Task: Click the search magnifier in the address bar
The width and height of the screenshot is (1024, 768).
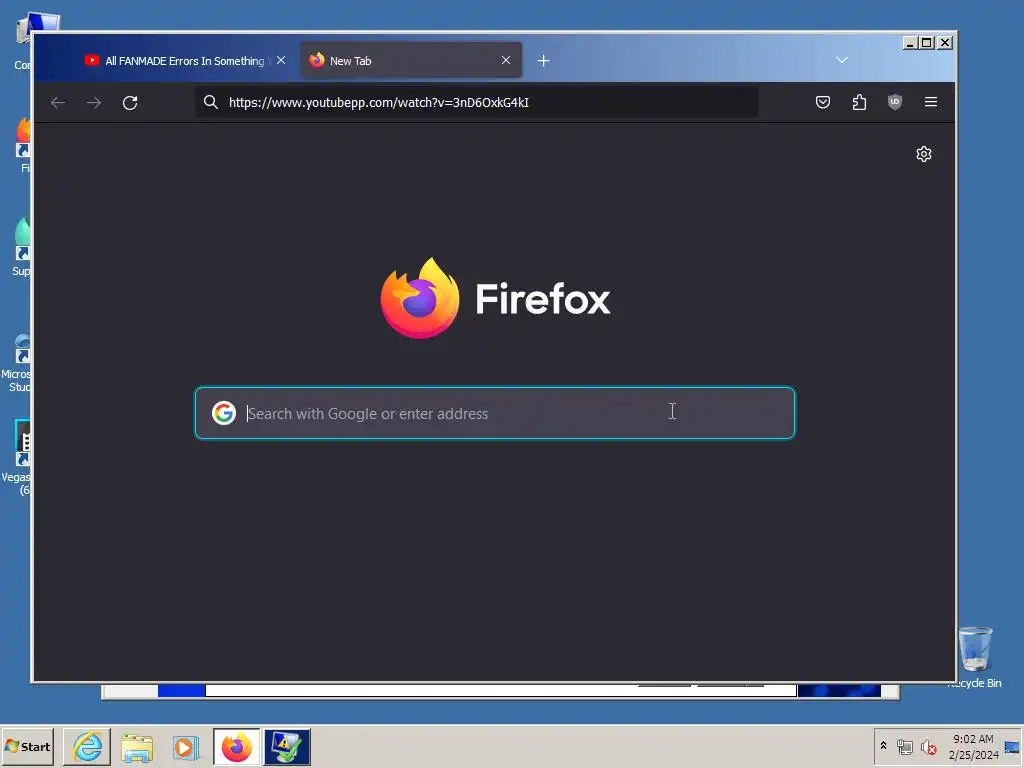Action: point(210,102)
